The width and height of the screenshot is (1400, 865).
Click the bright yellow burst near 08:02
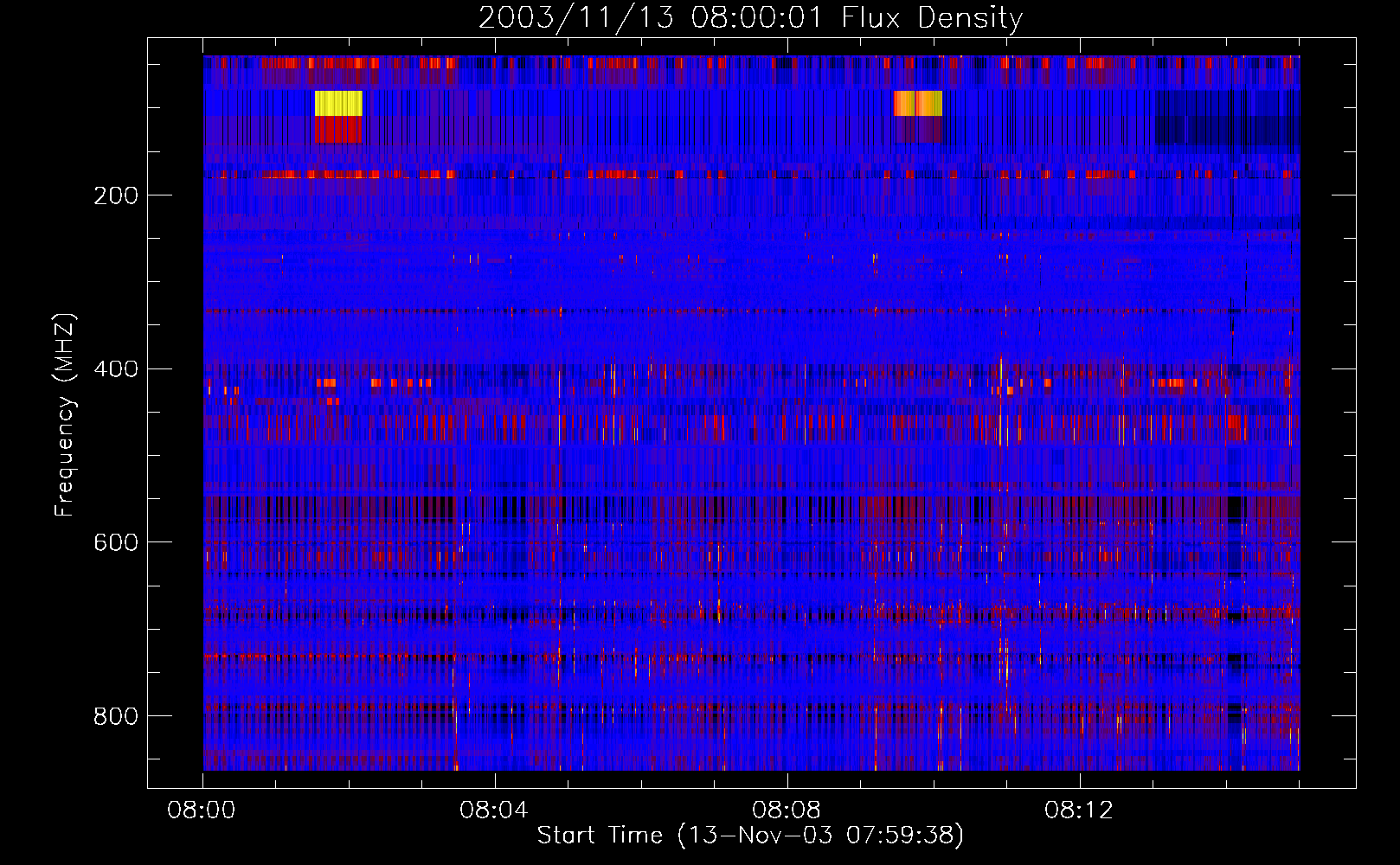coord(338,104)
